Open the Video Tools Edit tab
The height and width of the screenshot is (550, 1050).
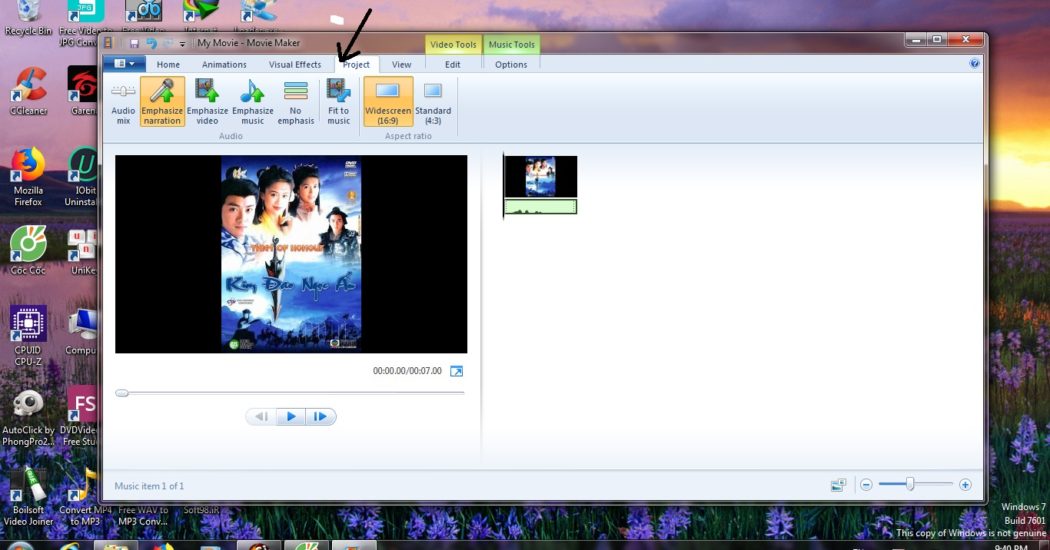(x=453, y=64)
